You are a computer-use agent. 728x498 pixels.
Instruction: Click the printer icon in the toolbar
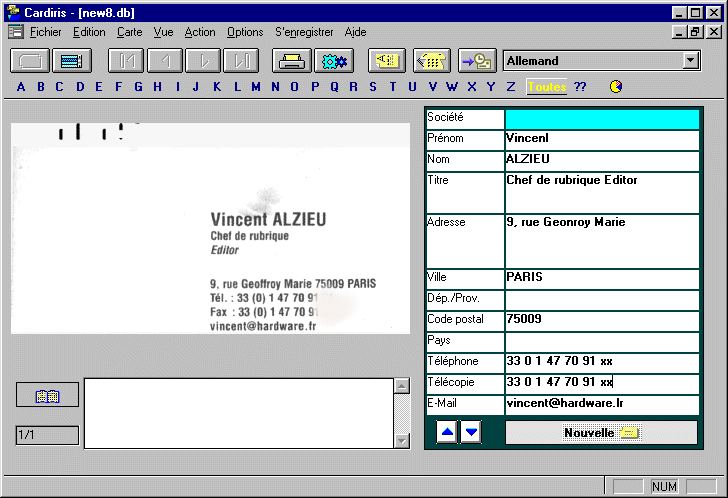click(x=292, y=61)
